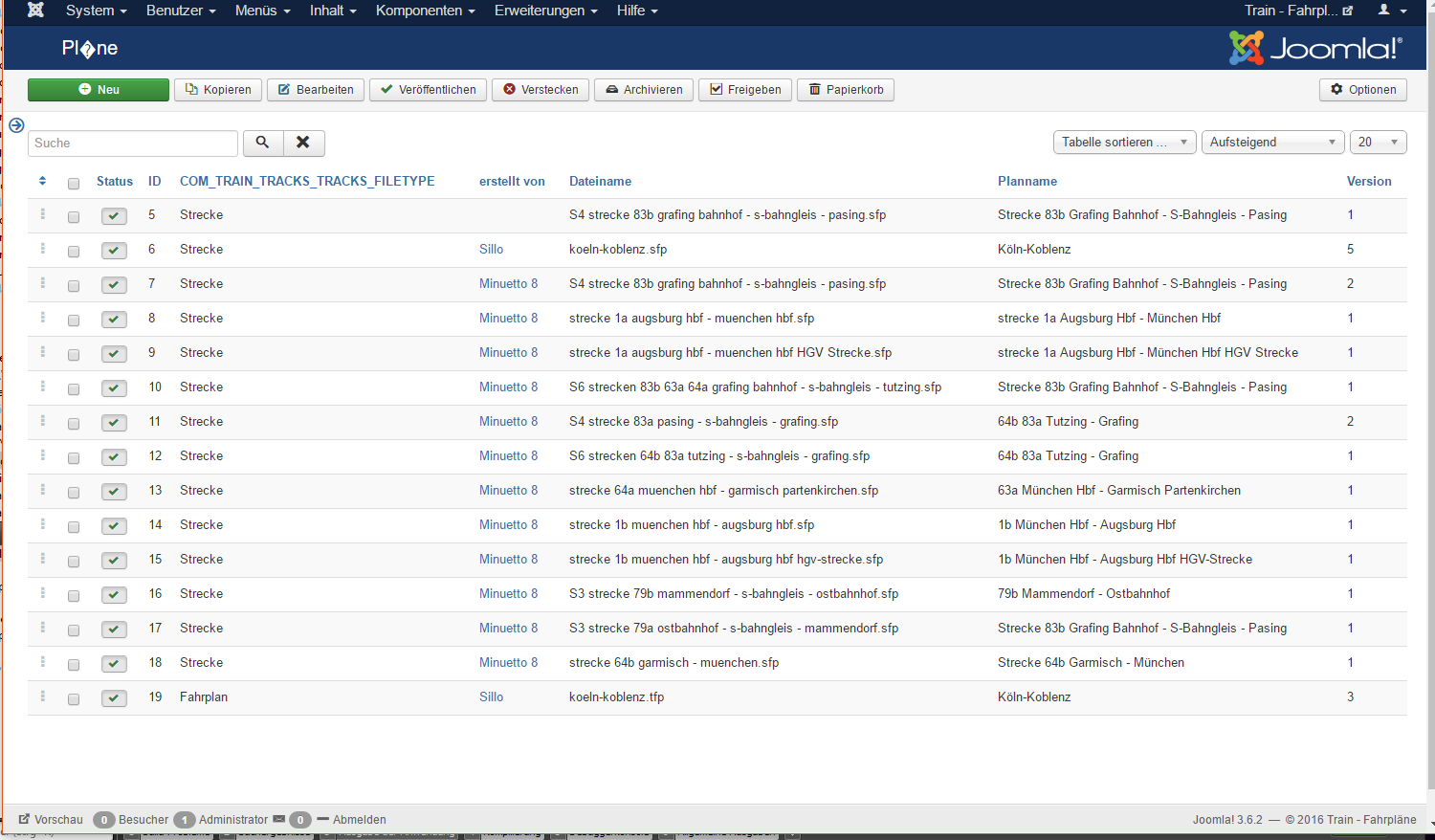1435x840 pixels.
Task: Toggle published status icon for ID 5
Action: tap(114, 216)
